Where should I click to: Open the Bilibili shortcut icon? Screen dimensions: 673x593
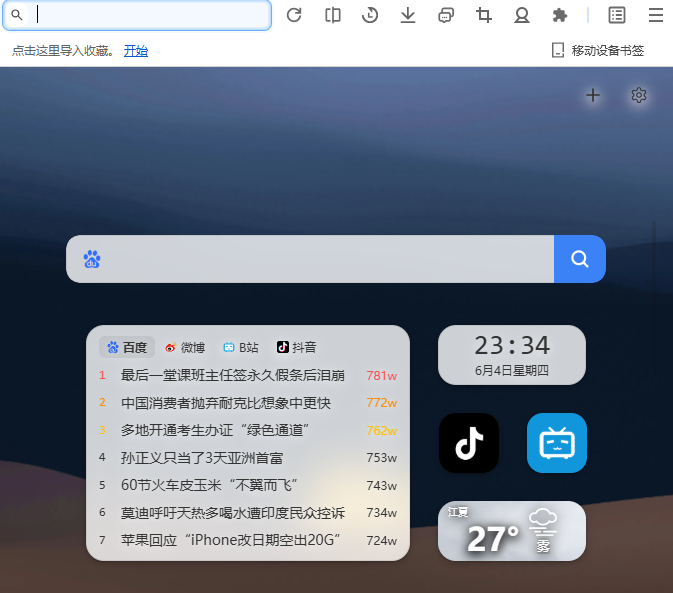557,443
